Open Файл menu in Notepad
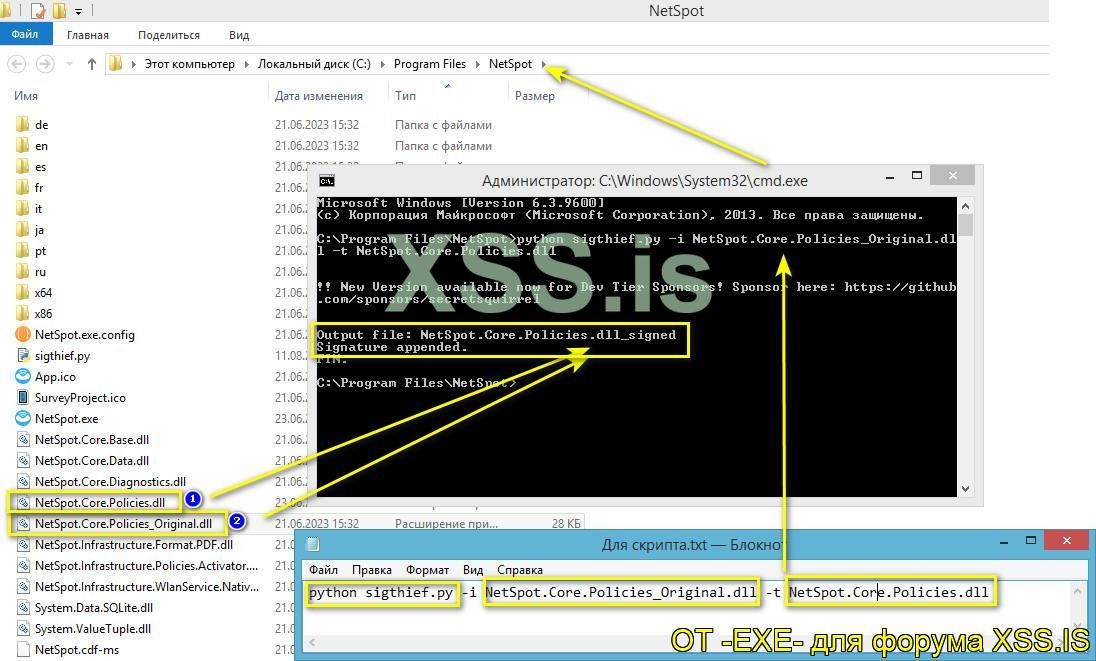1096x661 pixels. pos(323,569)
